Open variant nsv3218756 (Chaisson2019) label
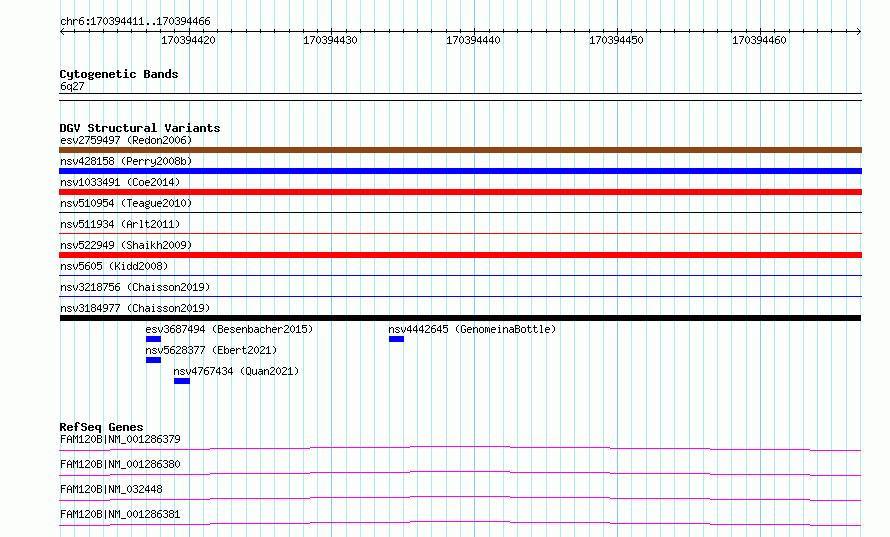 click(135, 287)
